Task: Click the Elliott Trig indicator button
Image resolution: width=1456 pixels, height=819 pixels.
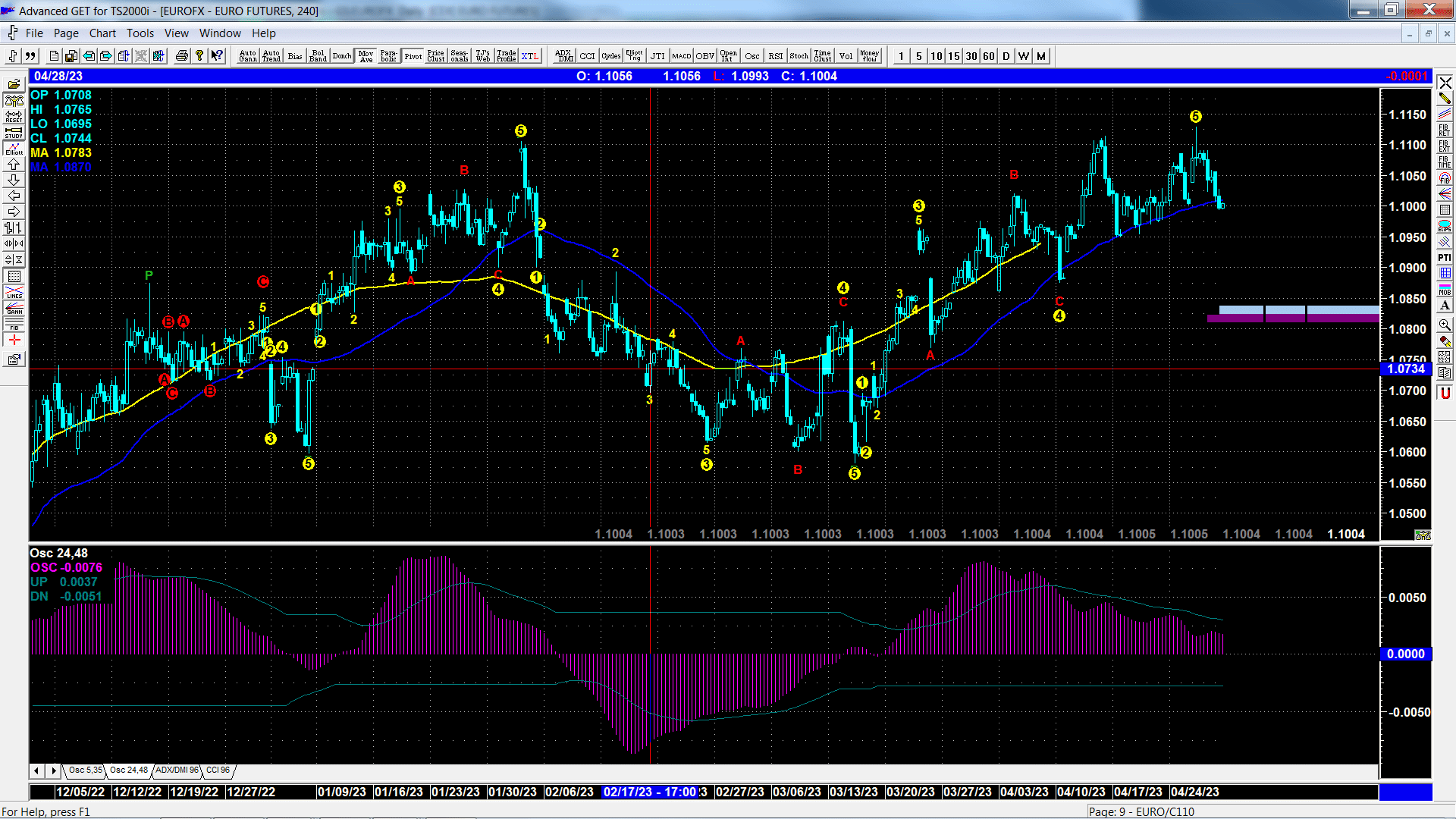Action: coord(634,56)
